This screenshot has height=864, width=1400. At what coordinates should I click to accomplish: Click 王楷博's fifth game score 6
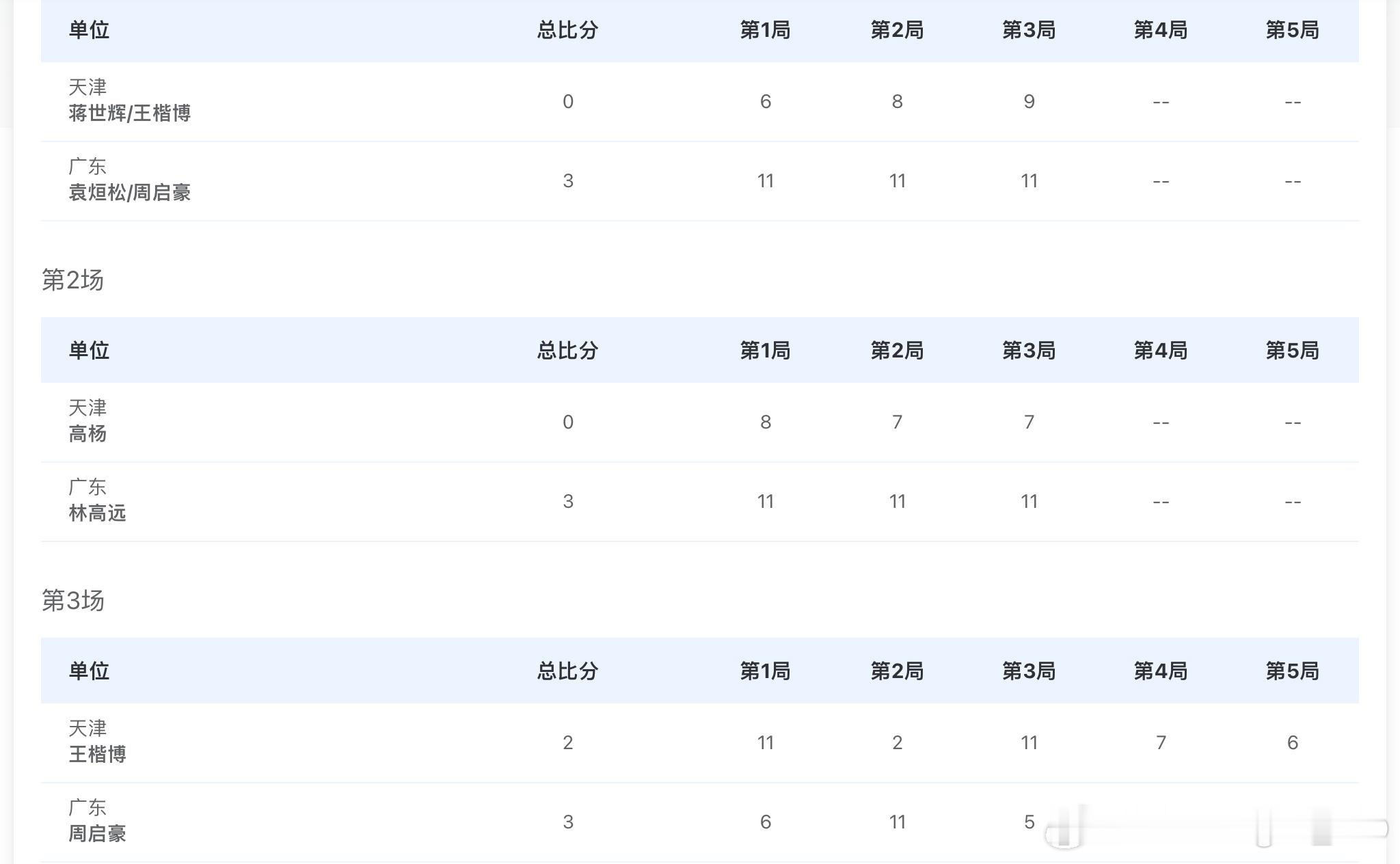[1292, 743]
